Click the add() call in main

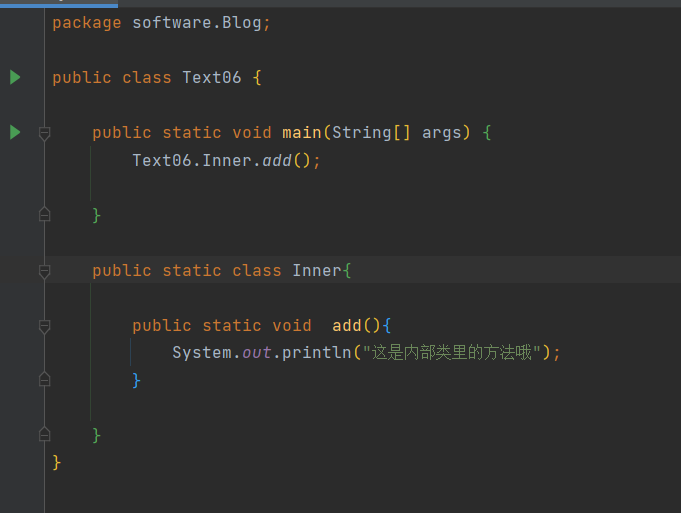(x=277, y=161)
